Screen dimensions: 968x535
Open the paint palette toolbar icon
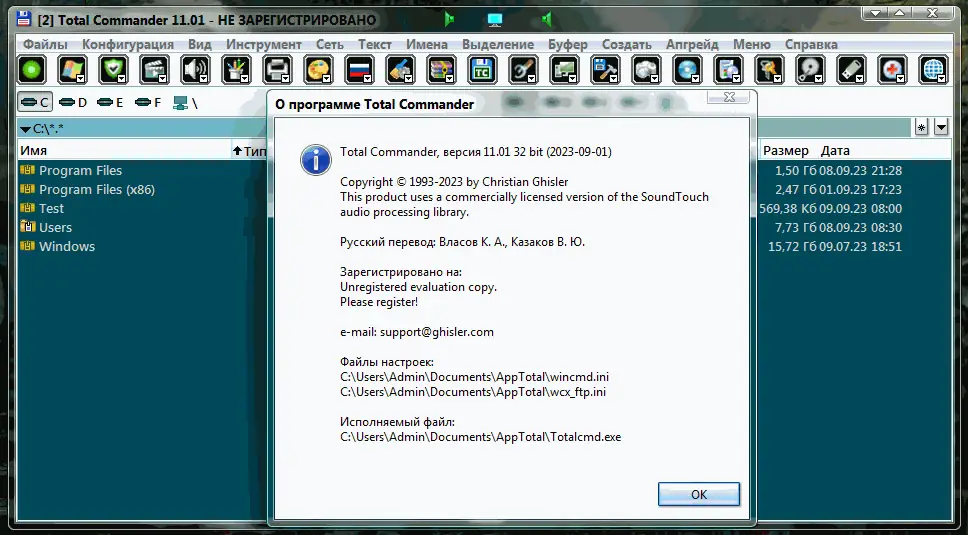point(319,70)
